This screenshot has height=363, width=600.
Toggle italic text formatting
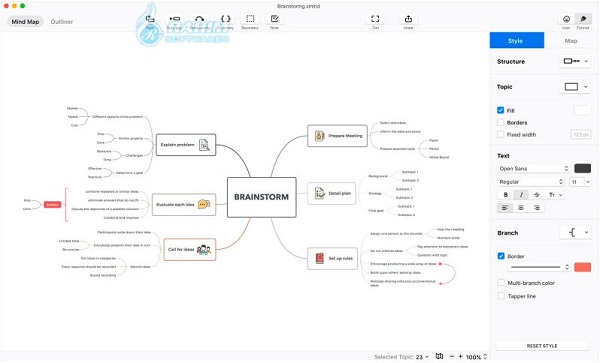tap(521, 195)
